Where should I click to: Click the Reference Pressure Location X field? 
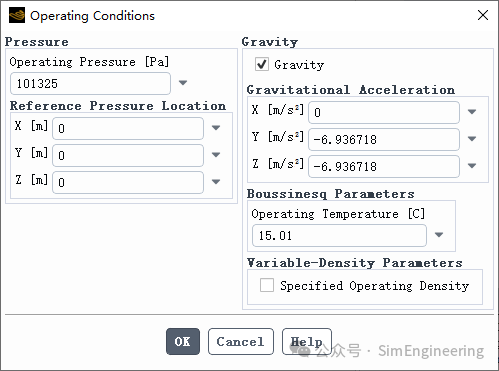coord(128,128)
